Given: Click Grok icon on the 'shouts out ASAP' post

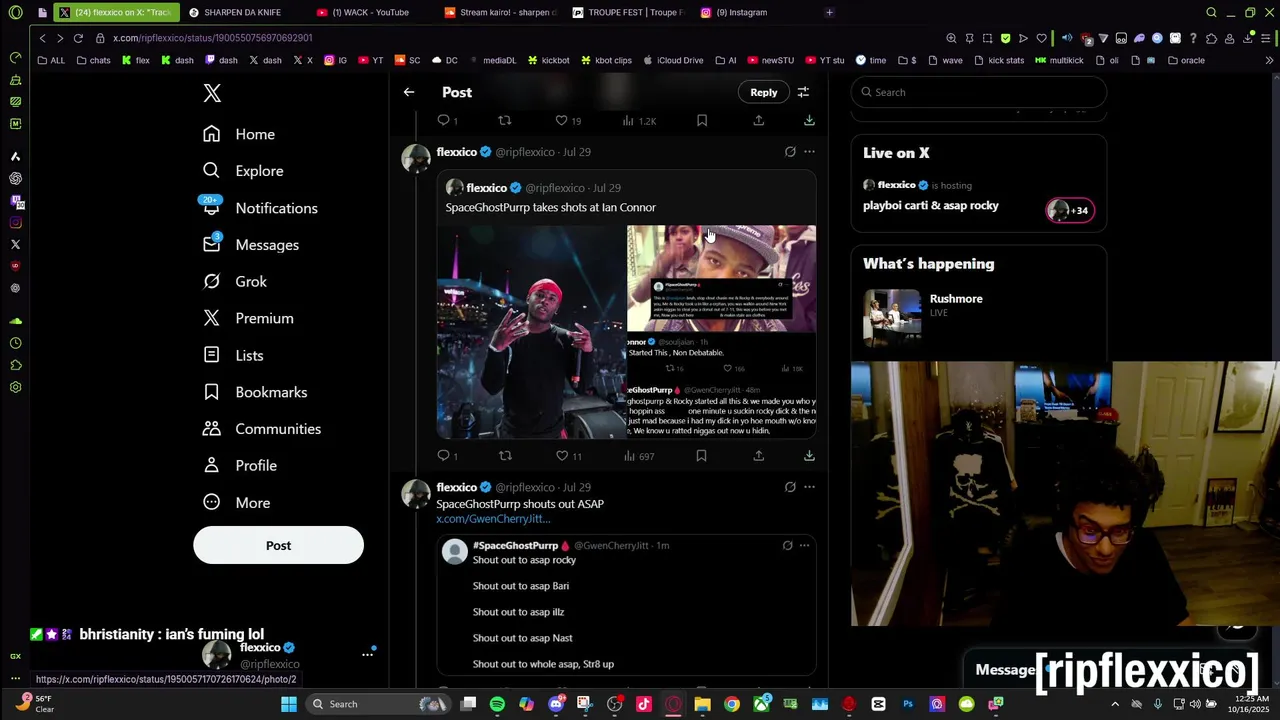Looking at the screenshot, I should tap(790, 487).
